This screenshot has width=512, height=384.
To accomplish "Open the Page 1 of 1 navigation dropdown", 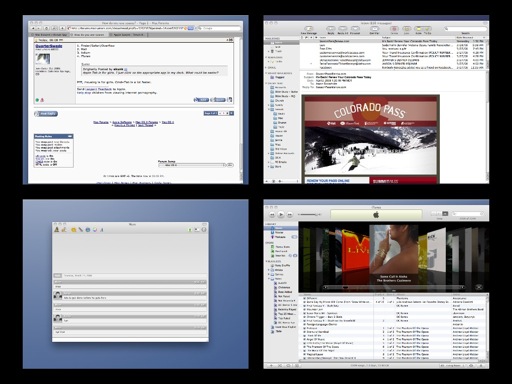I will click(x=232, y=113).
